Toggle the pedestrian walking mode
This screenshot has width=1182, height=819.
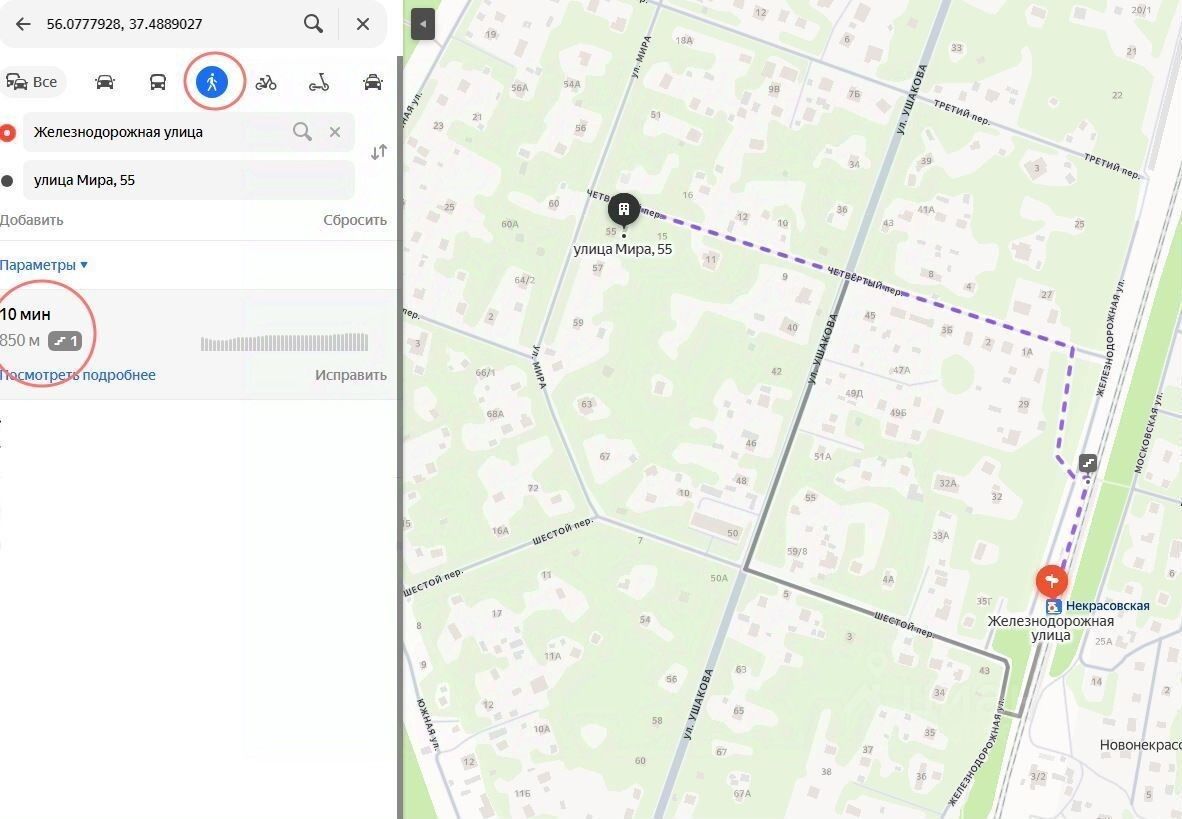pyautogui.click(x=212, y=81)
